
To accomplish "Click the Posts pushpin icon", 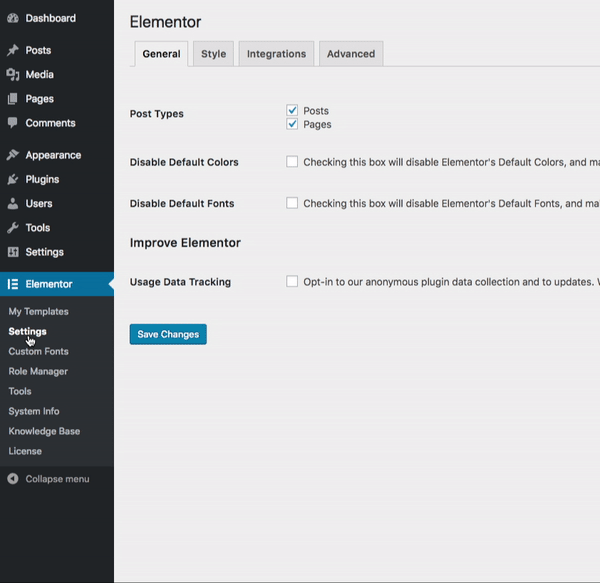I will (x=12, y=50).
